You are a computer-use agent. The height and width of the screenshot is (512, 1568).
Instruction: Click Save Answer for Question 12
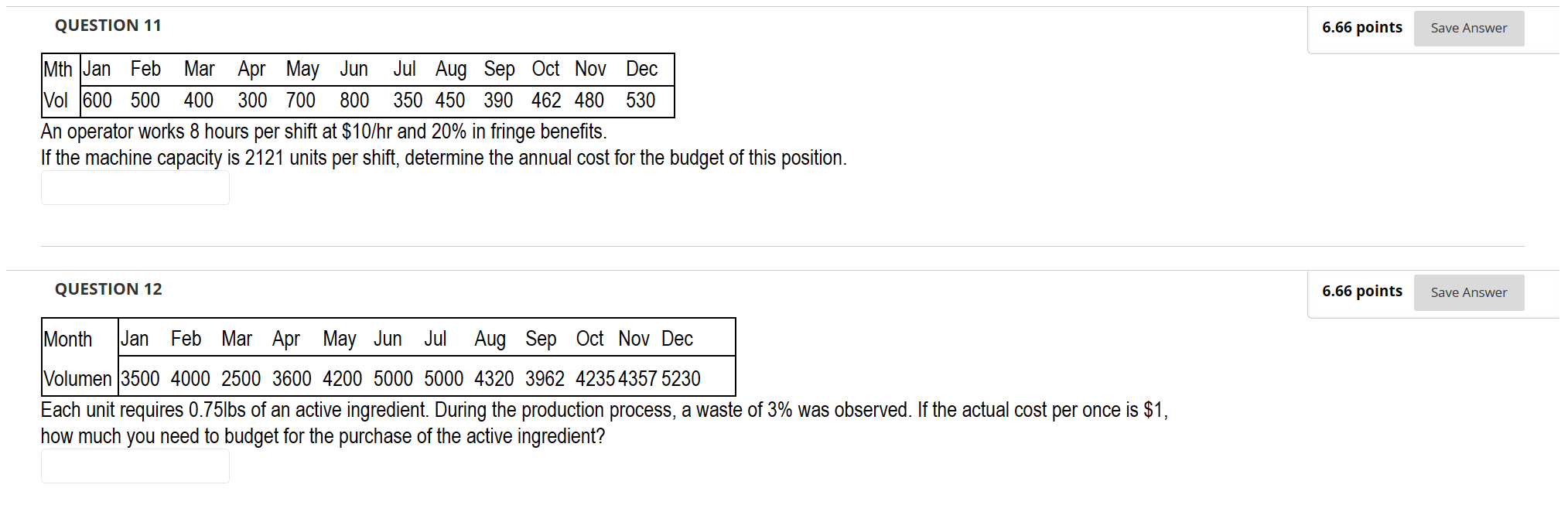[x=1467, y=292]
